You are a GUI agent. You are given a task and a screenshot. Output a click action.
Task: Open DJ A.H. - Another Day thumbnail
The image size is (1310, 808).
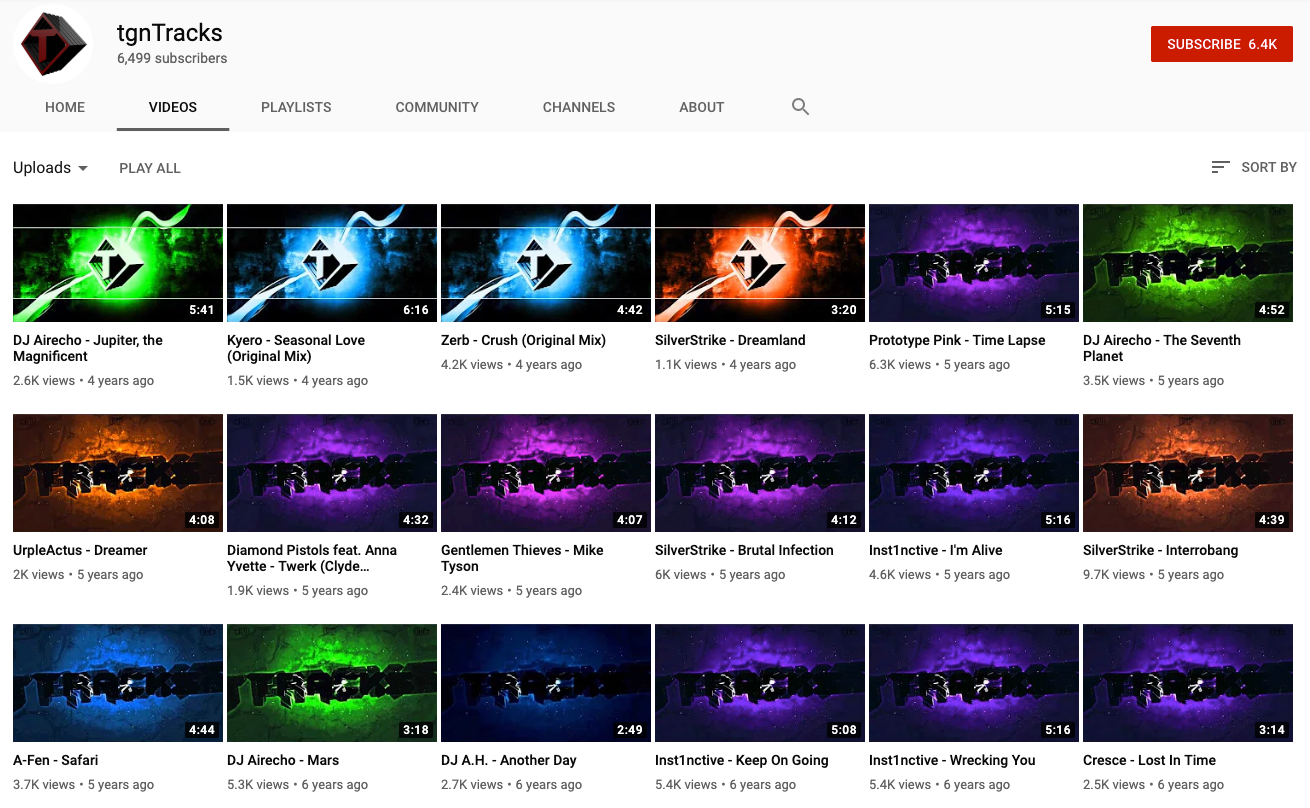click(546, 683)
